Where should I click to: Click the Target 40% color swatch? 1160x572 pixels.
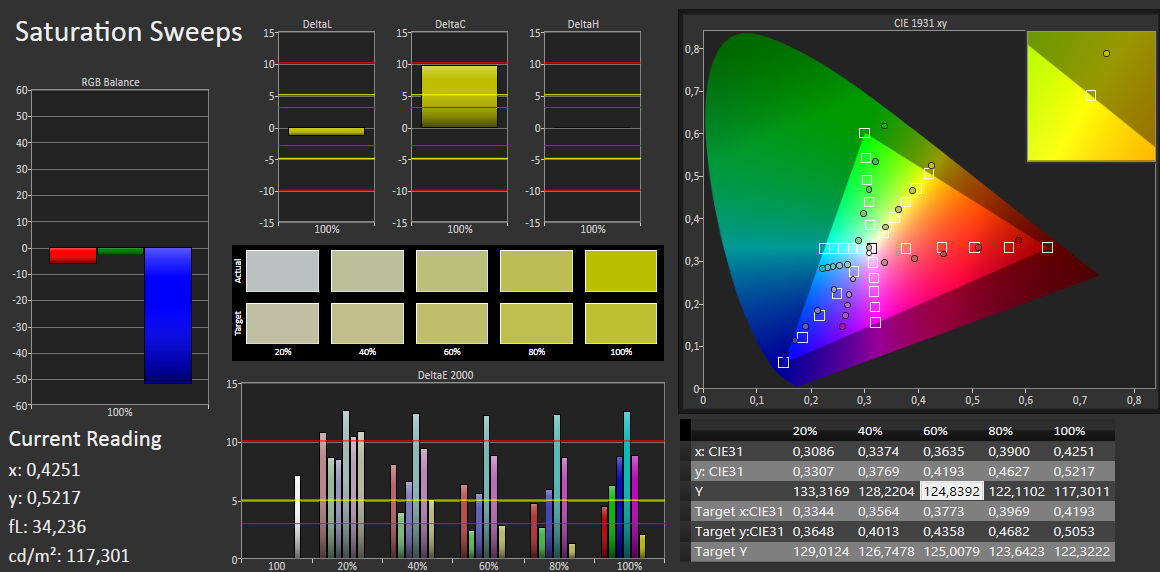(x=367, y=323)
